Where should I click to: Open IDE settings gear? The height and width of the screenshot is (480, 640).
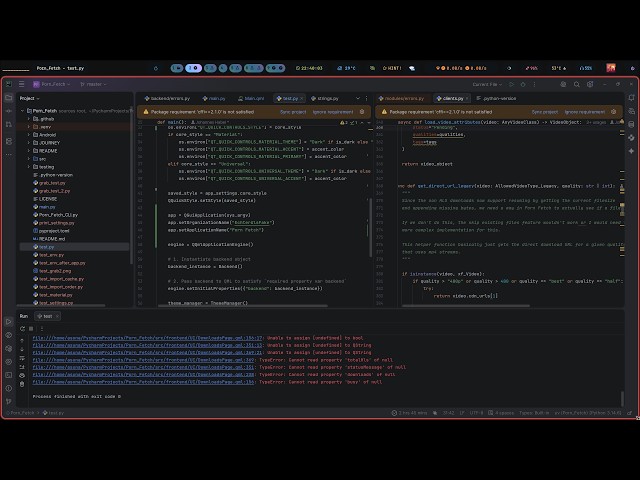coord(590,84)
